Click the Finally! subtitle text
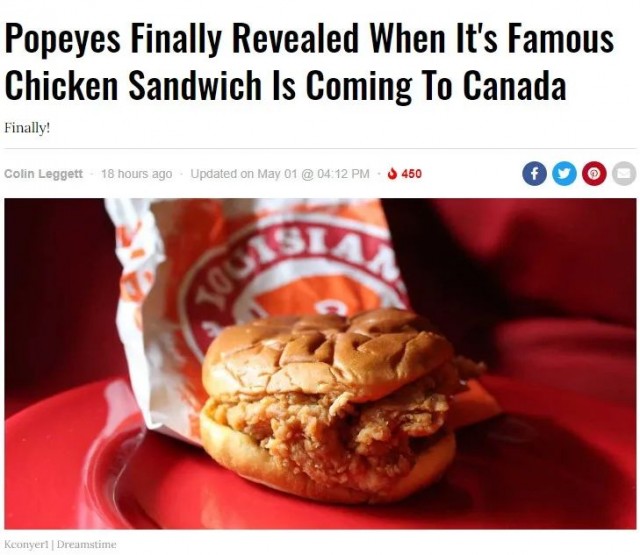 click(27, 128)
